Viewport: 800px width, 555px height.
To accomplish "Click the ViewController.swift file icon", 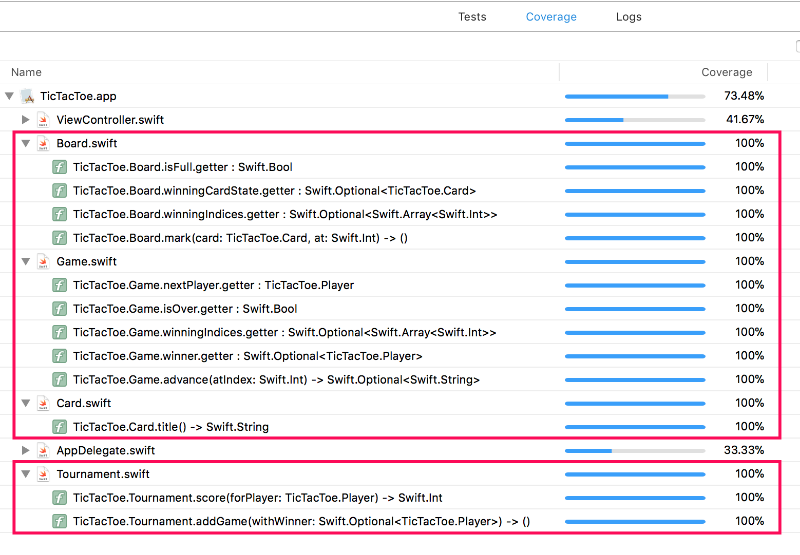I will click(x=43, y=120).
